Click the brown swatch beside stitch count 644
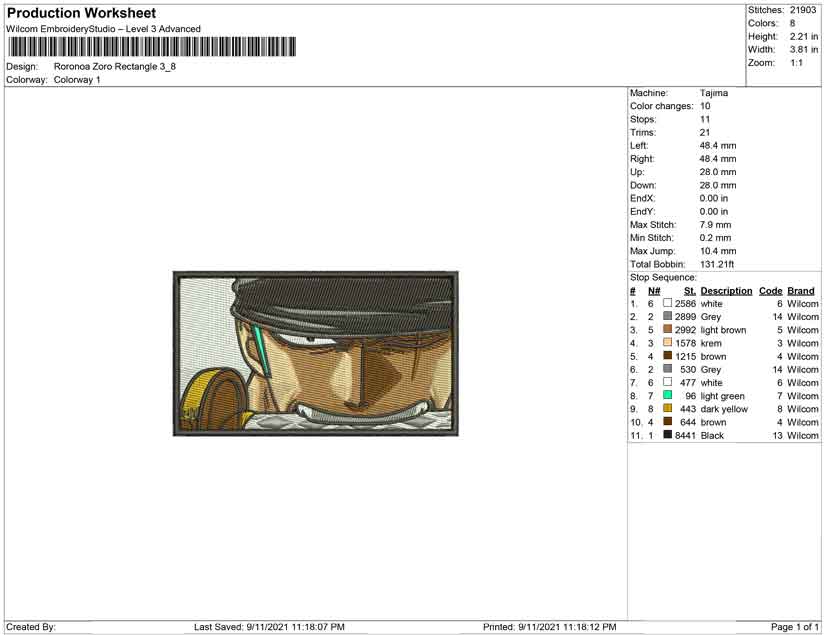 pos(667,421)
